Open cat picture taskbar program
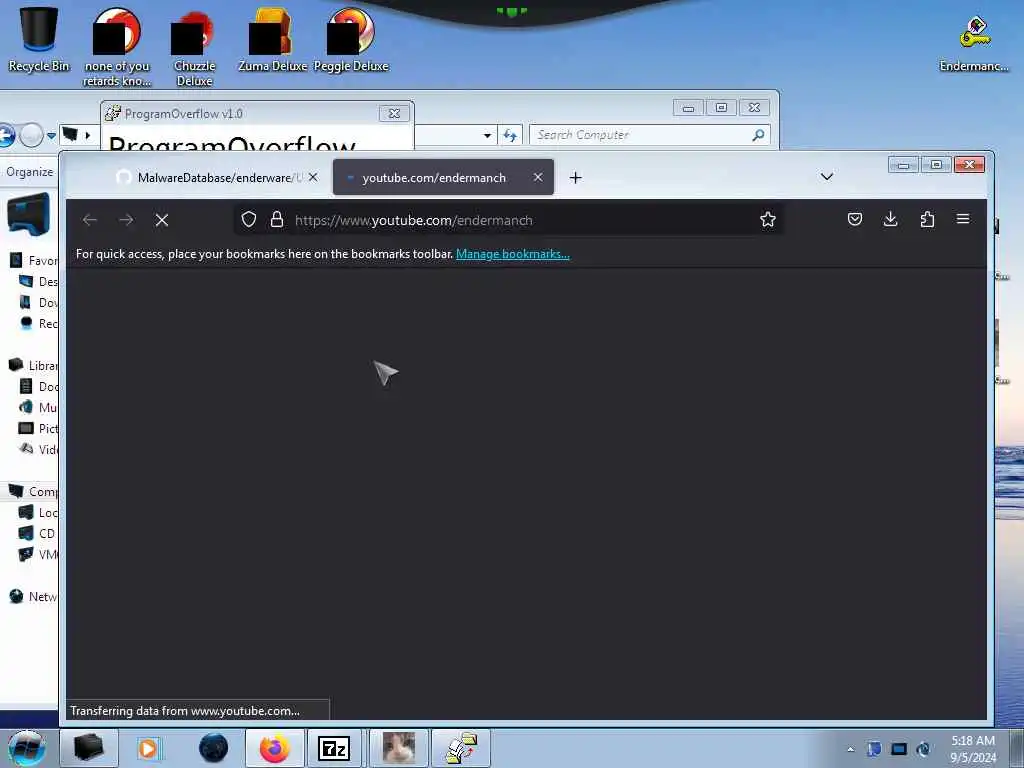Viewport: 1024px width, 768px height. (398, 748)
